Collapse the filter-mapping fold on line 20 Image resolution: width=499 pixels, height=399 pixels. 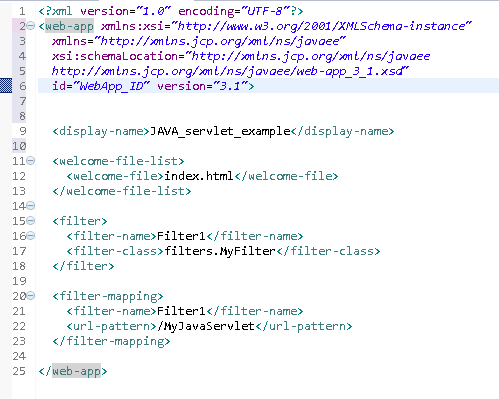(30, 296)
